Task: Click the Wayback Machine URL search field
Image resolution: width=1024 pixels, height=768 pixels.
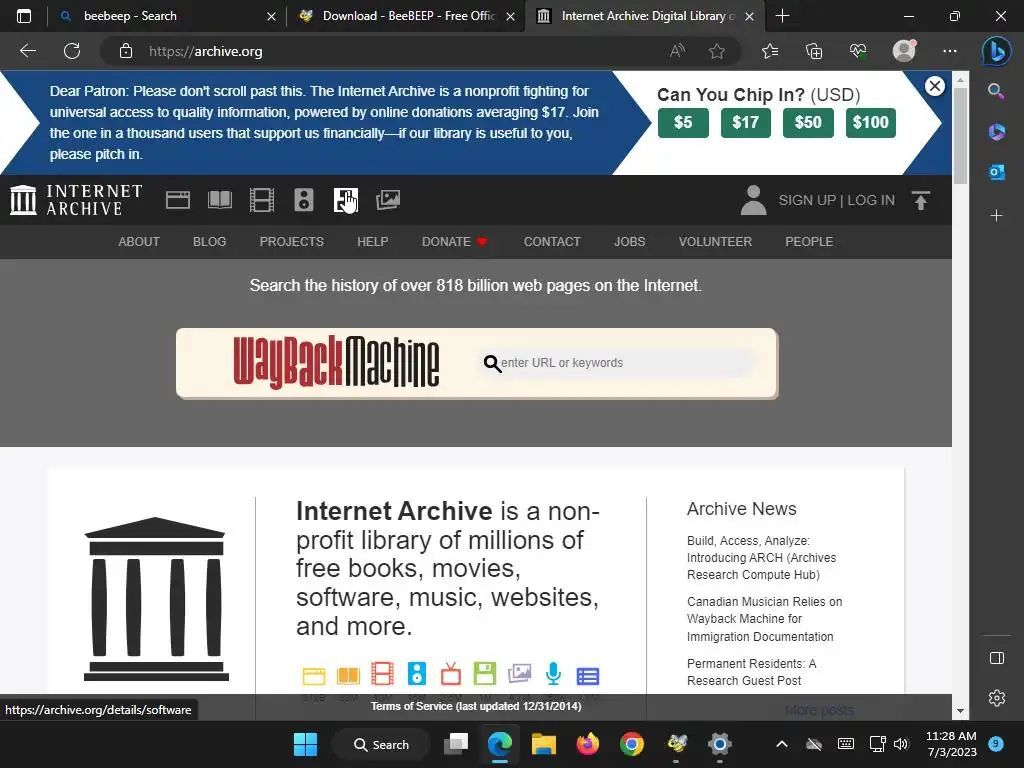Action: (x=618, y=363)
